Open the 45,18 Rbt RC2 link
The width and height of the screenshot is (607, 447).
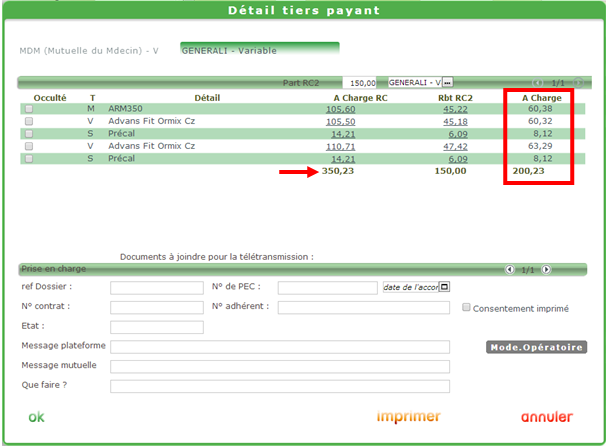click(455, 122)
